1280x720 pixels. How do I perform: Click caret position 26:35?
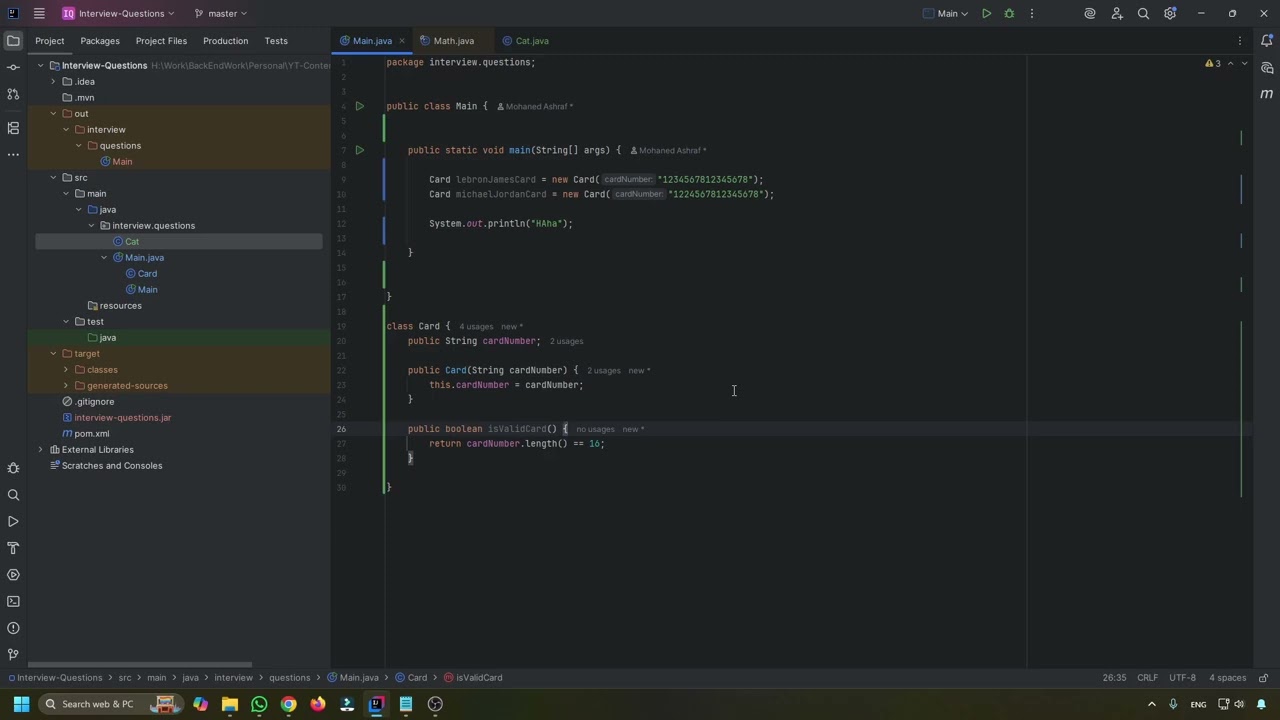1114,677
